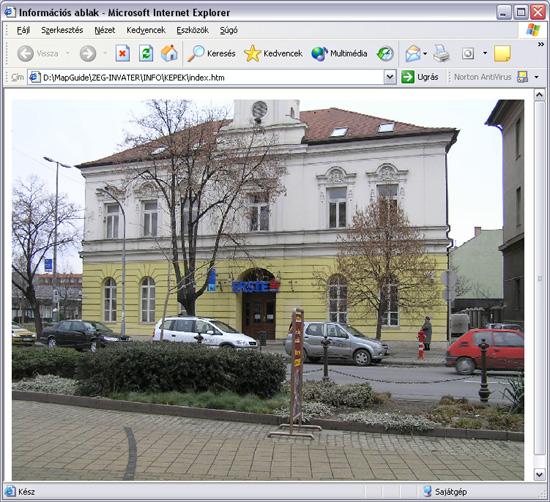The height and width of the screenshot is (502, 550).
Task: Refresh the page with green arrows icon
Action: [x=146, y=54]
